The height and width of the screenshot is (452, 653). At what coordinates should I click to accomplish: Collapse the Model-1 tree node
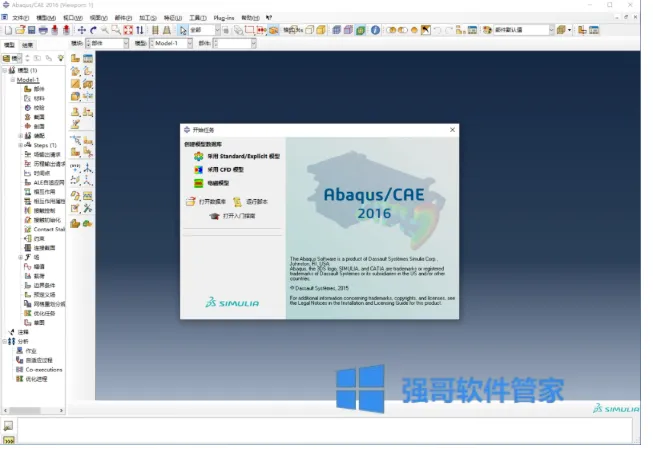12,80
